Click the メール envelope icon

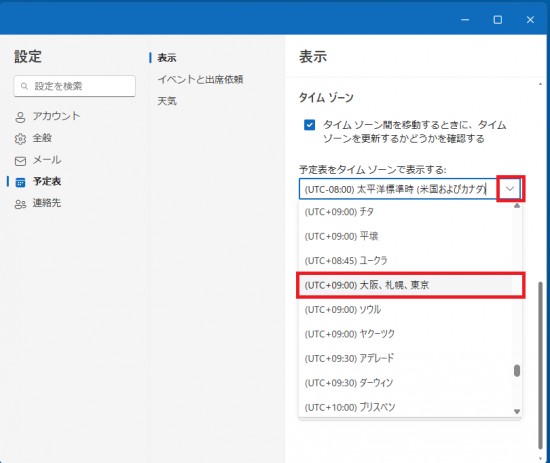point(20,161)
